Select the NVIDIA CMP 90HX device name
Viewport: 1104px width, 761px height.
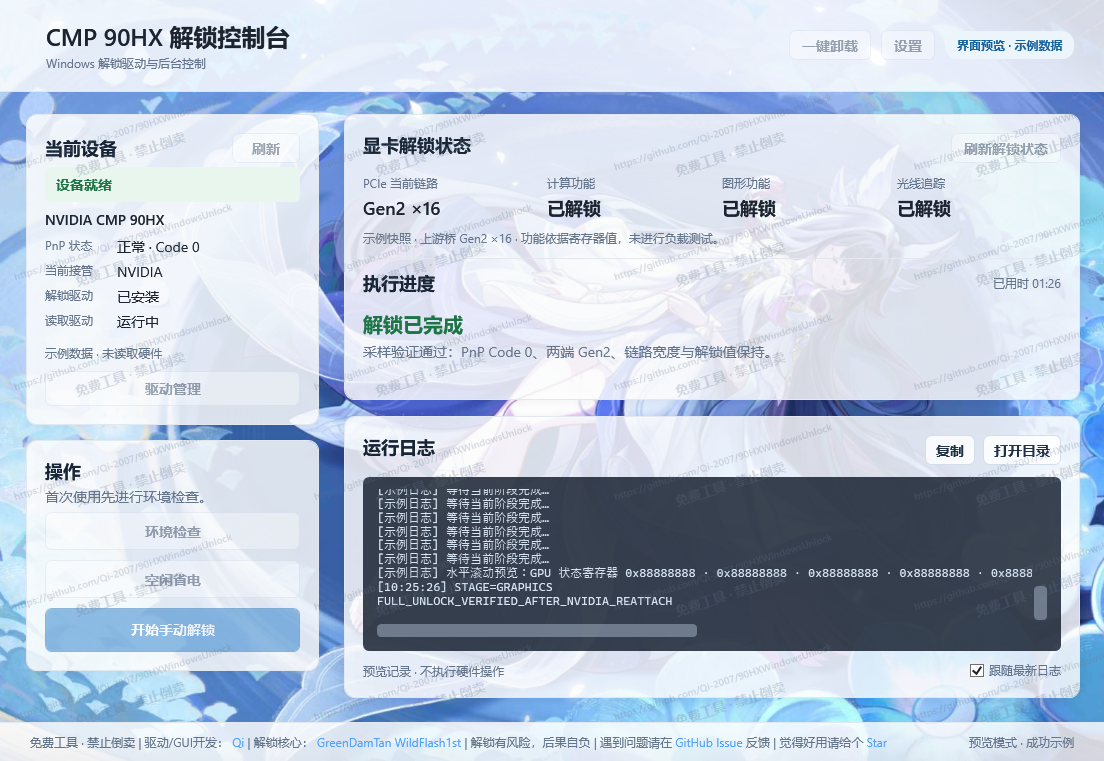click(105, 220)
